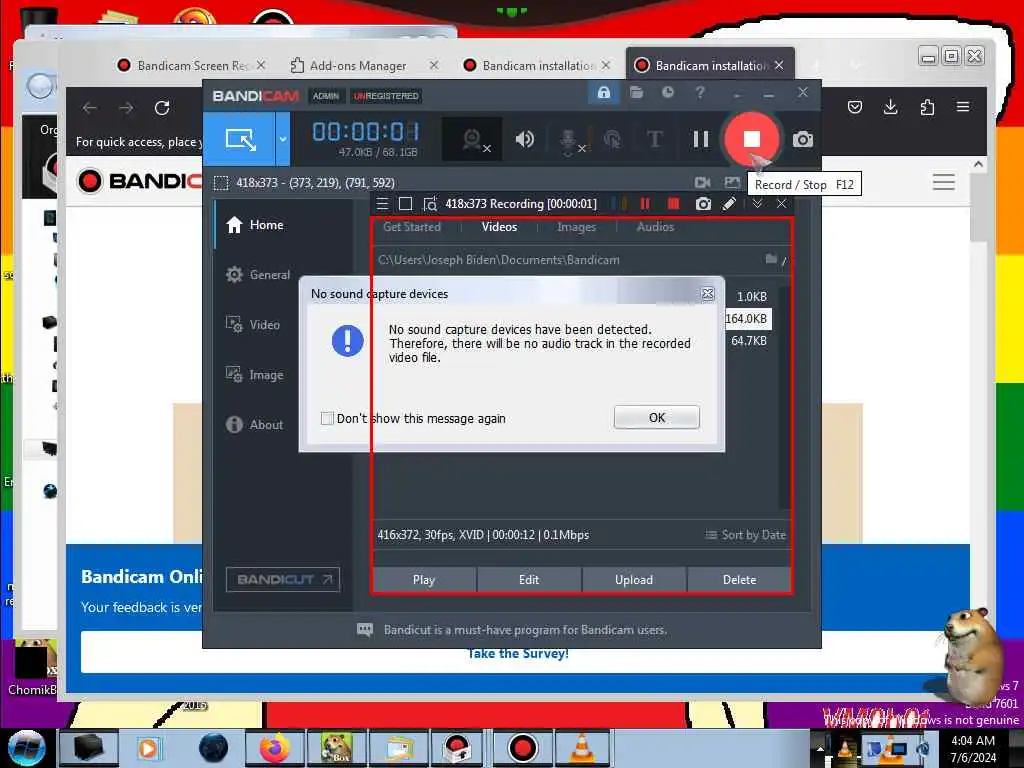Check 'Don't show this message again'
The image size is (1024, 768).
click(327, 419)
